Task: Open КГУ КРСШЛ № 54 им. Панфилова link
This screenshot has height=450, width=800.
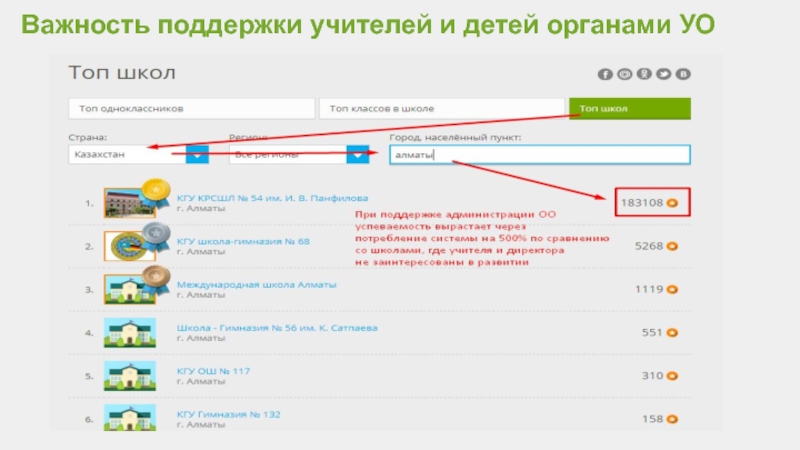Action: tap(272, 198)
